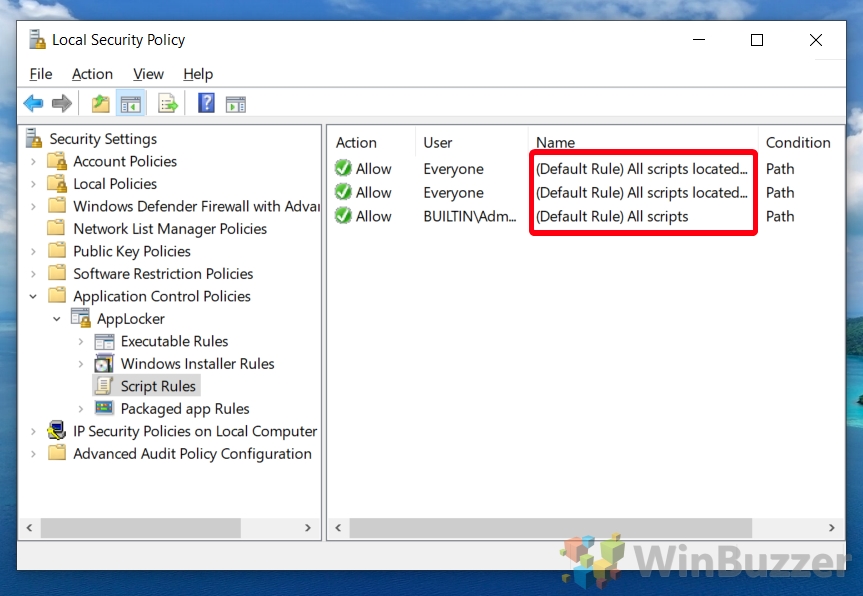863x596 pixels.
Task: Expand the Packaged app Rules node
Action: (x=81, y=409)
